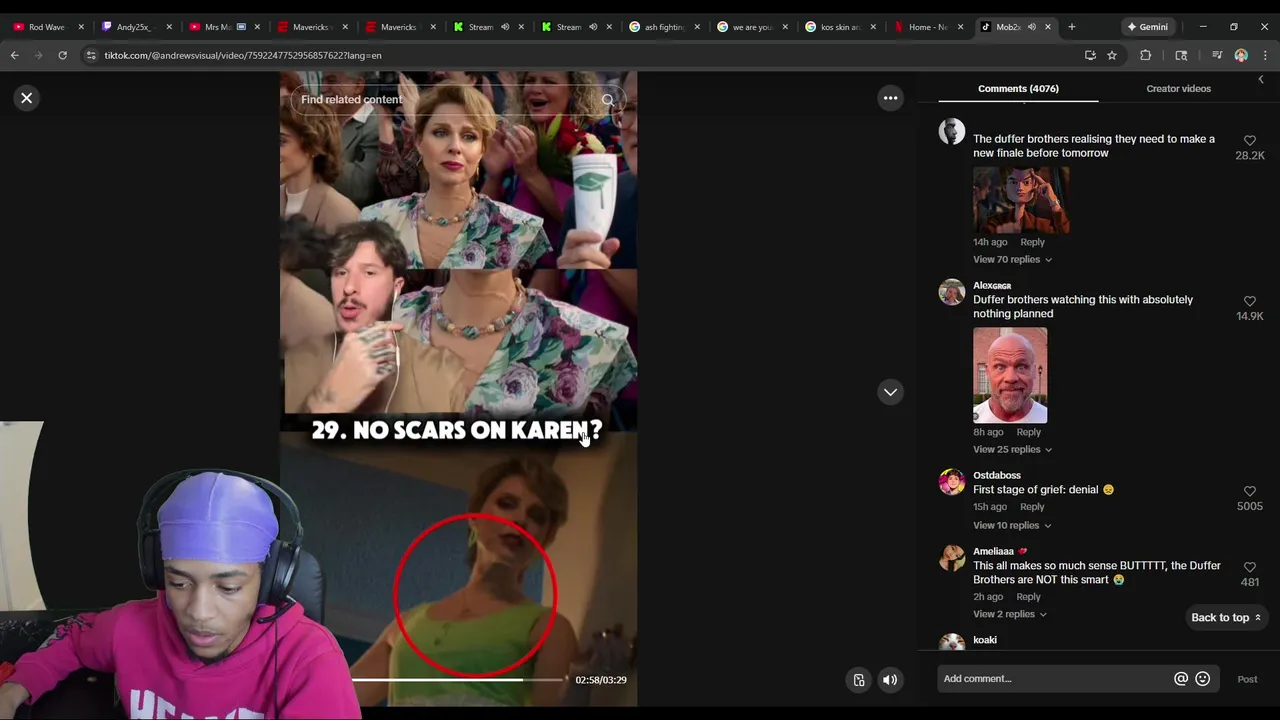Viewport: 1280px width, 720px height.
Task: Go to next video with down arrow
Action: 890,392
